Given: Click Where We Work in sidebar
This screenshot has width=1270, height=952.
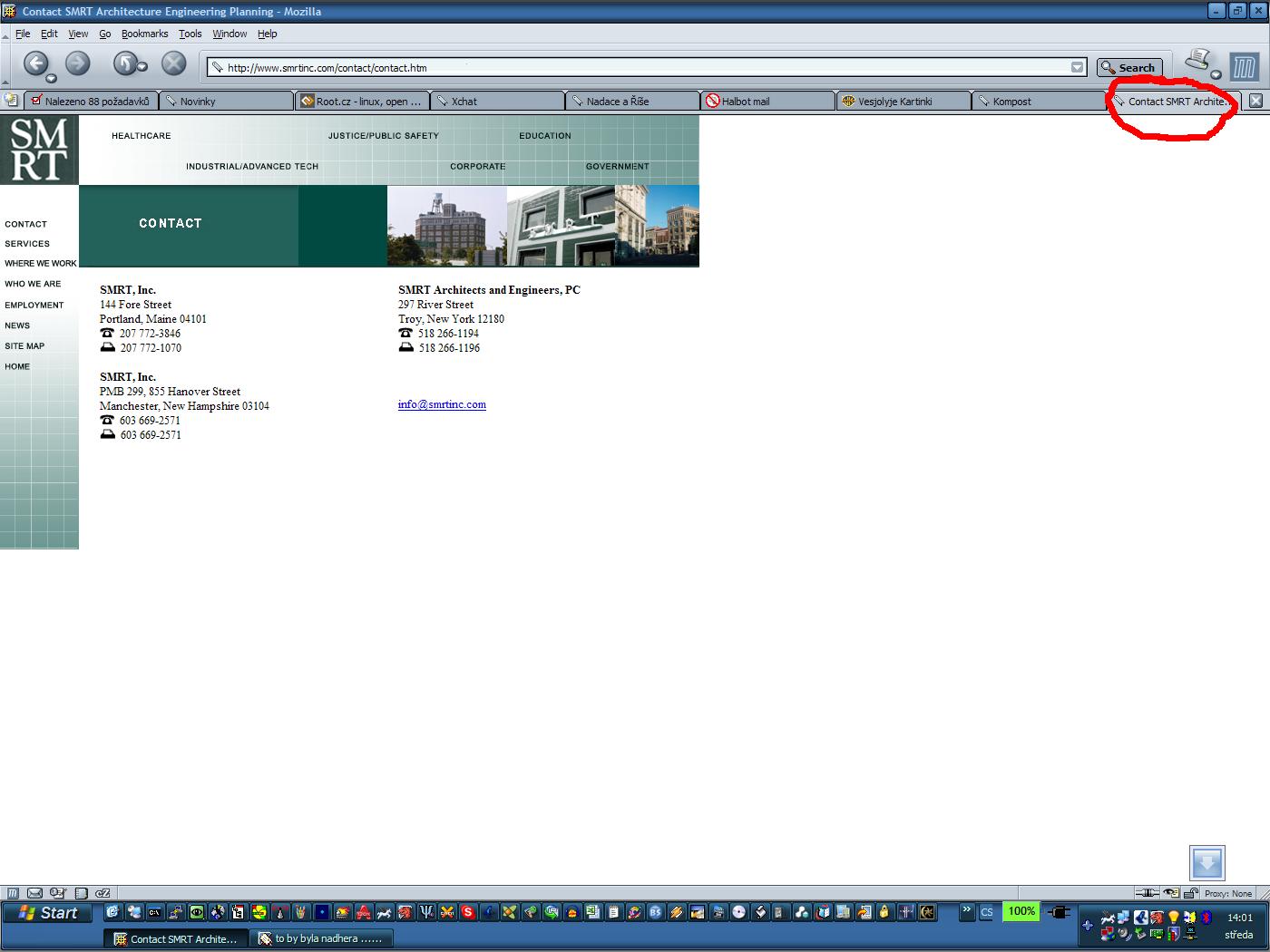Looking at the screenshot, I should point(41,264).
